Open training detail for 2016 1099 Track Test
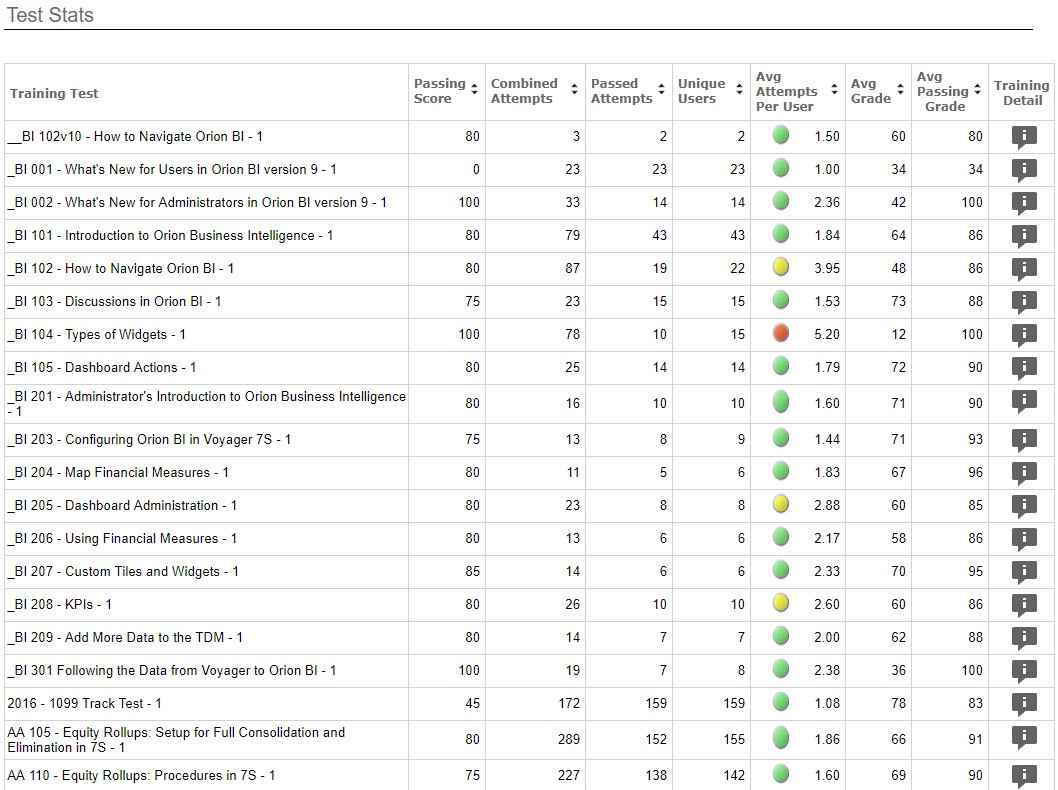Image resolution: width=1058 pixels, height=790 pixels. (1024, 704)
